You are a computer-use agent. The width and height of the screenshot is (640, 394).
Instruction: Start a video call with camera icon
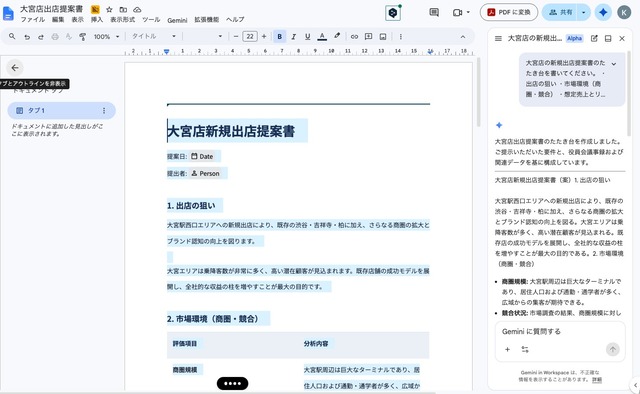point(457,12)
